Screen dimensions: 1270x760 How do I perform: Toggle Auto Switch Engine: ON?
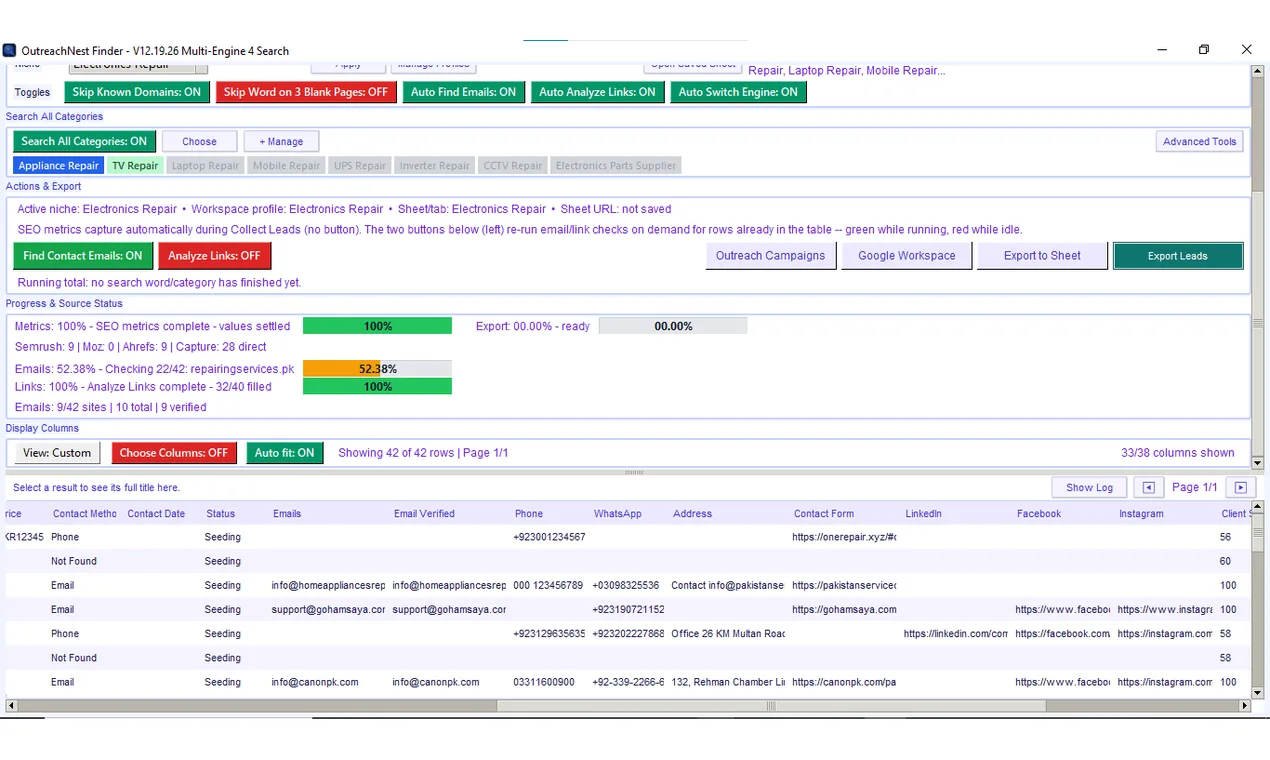click(x=738, y=92)
